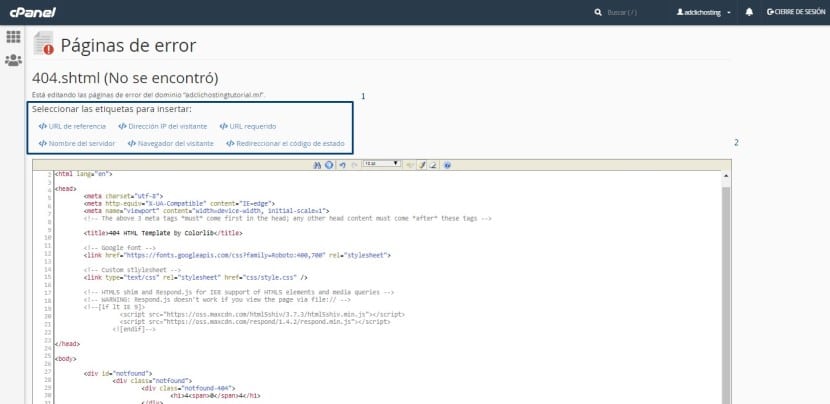The width and height of the screenshot is (830, 404).
Task: Click the respond.min.js script line
Action: click(x=255, y=322)
